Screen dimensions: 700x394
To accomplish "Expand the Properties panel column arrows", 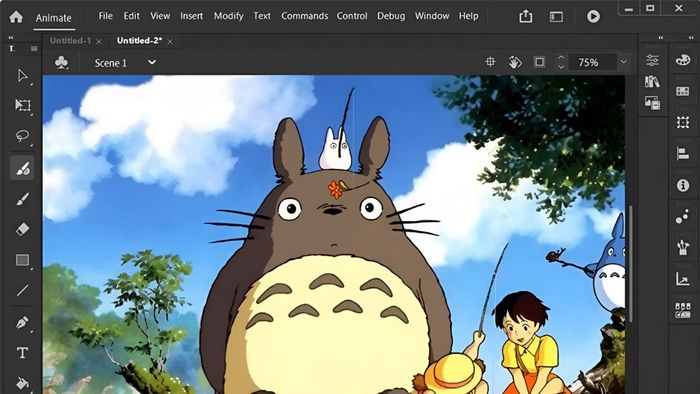I will point(661,38).
